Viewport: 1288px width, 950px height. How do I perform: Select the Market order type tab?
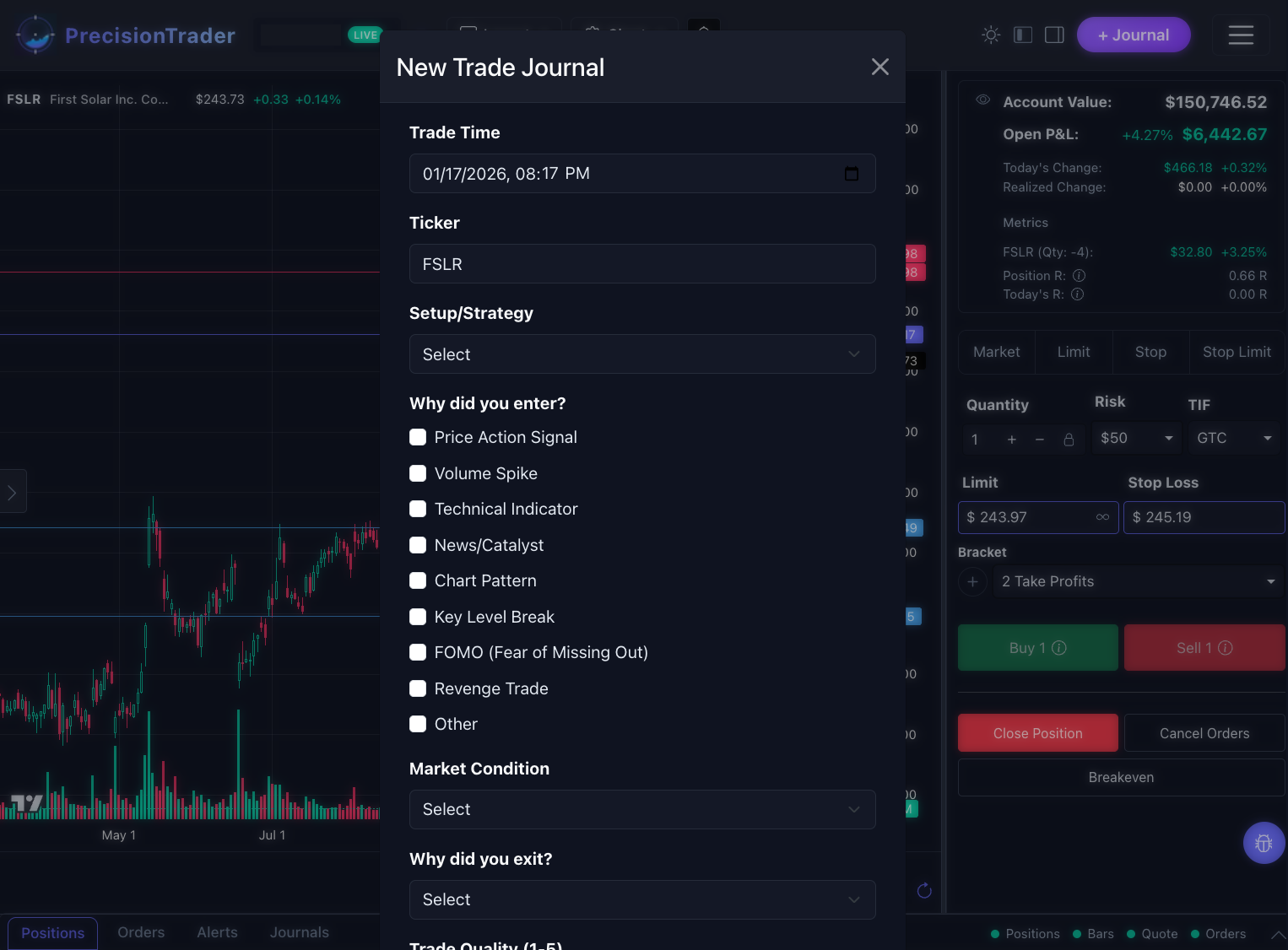[x=997, y=352]
